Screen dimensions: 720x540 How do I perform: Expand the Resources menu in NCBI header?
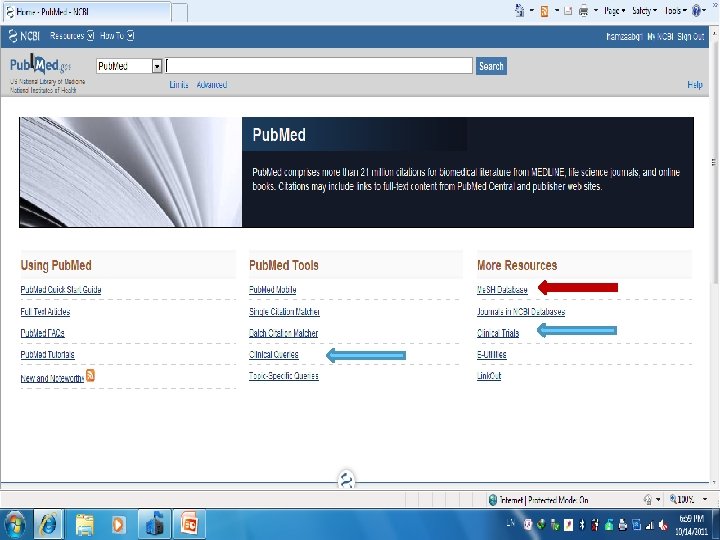72,36
